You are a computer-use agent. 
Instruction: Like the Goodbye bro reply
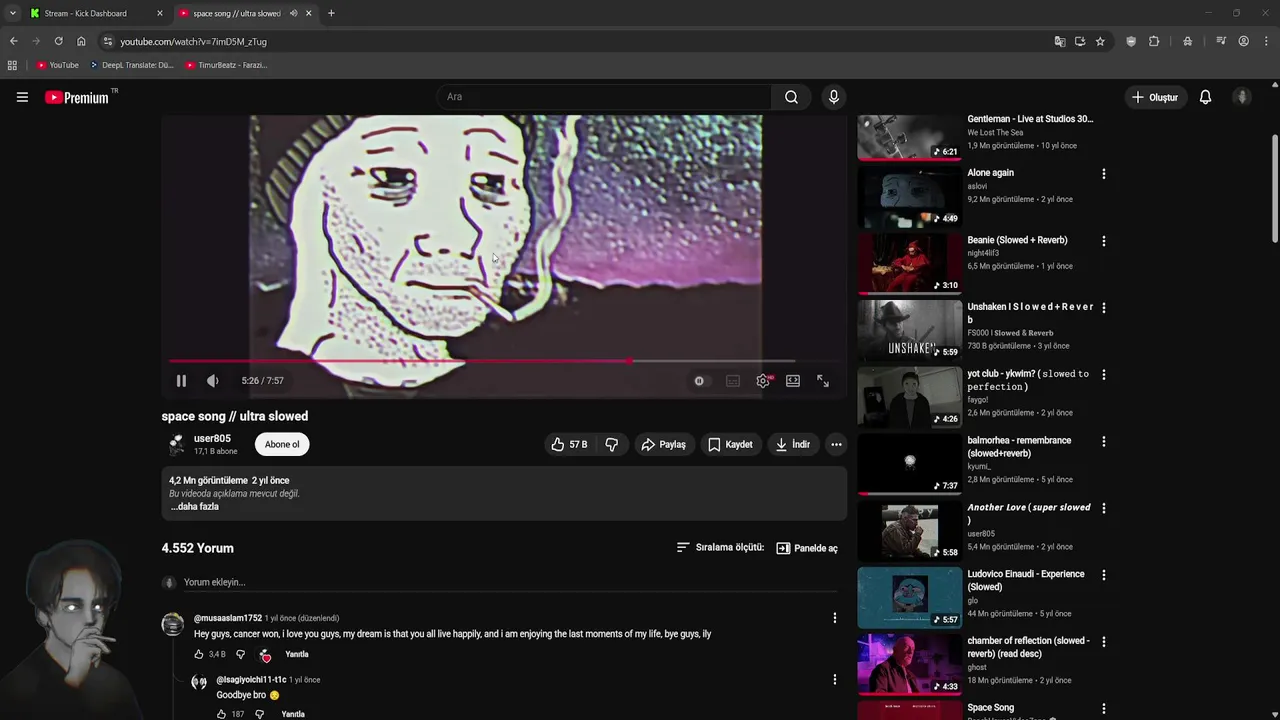(221, 714)
